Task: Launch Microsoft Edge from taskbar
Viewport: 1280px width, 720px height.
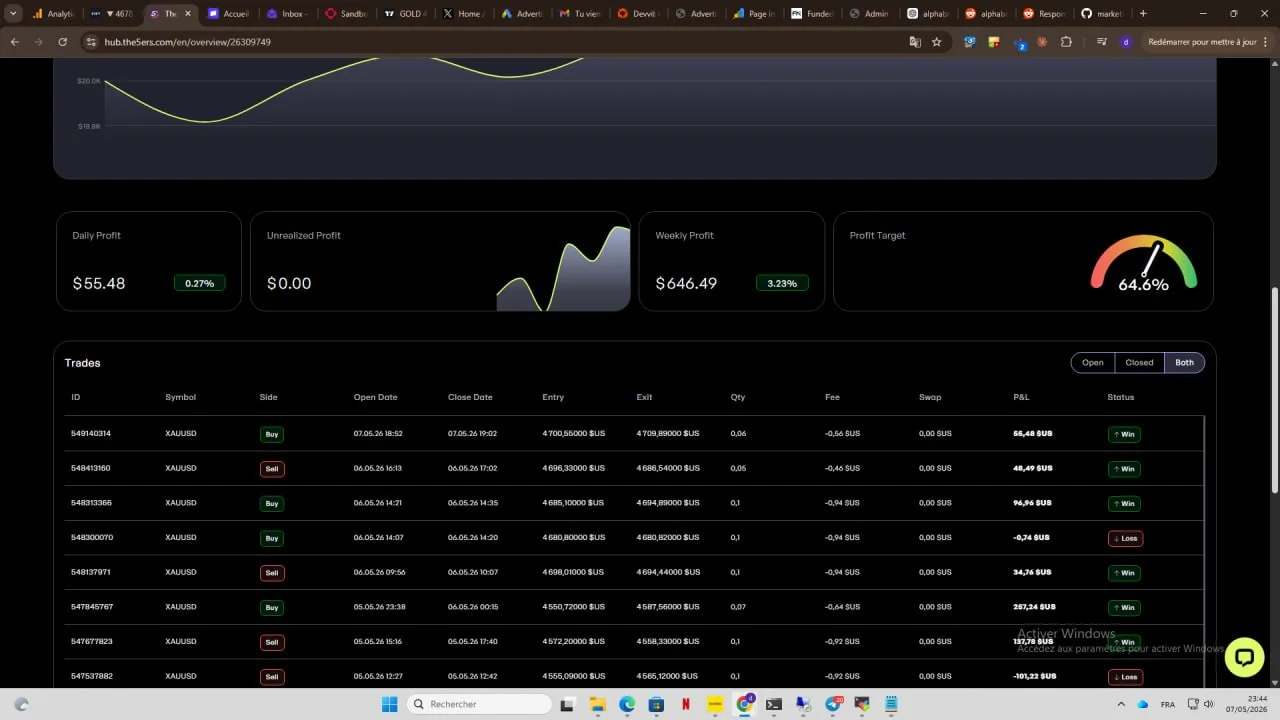Action: click(627, 704)
